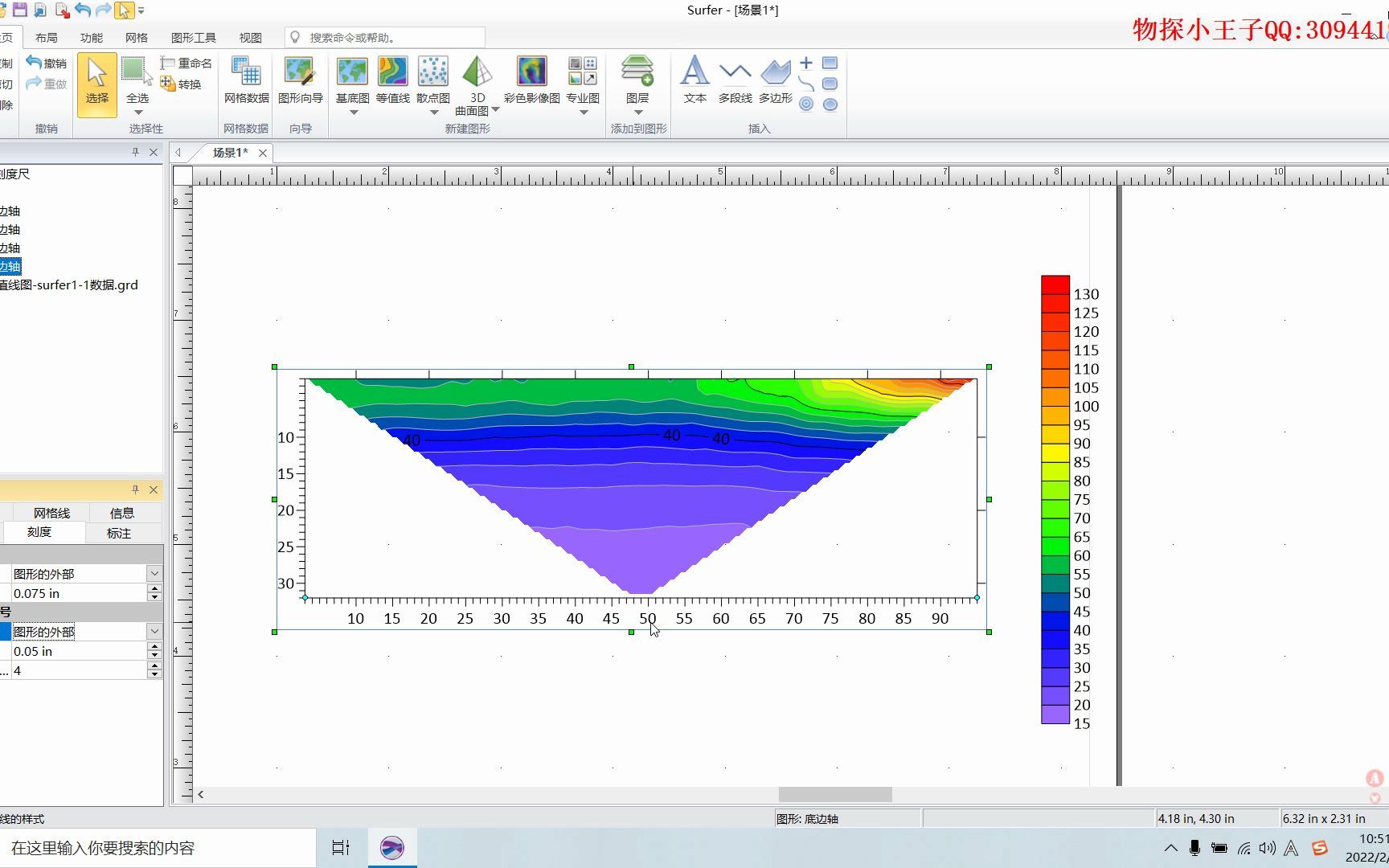Expand the 专业图 dropdown arrow
1389x868 pixels.
584,112
